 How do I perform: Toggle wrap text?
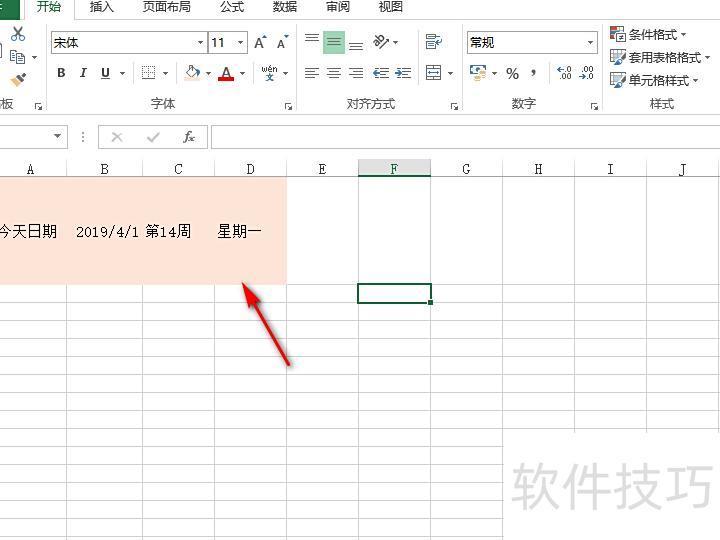click(433, 42)
